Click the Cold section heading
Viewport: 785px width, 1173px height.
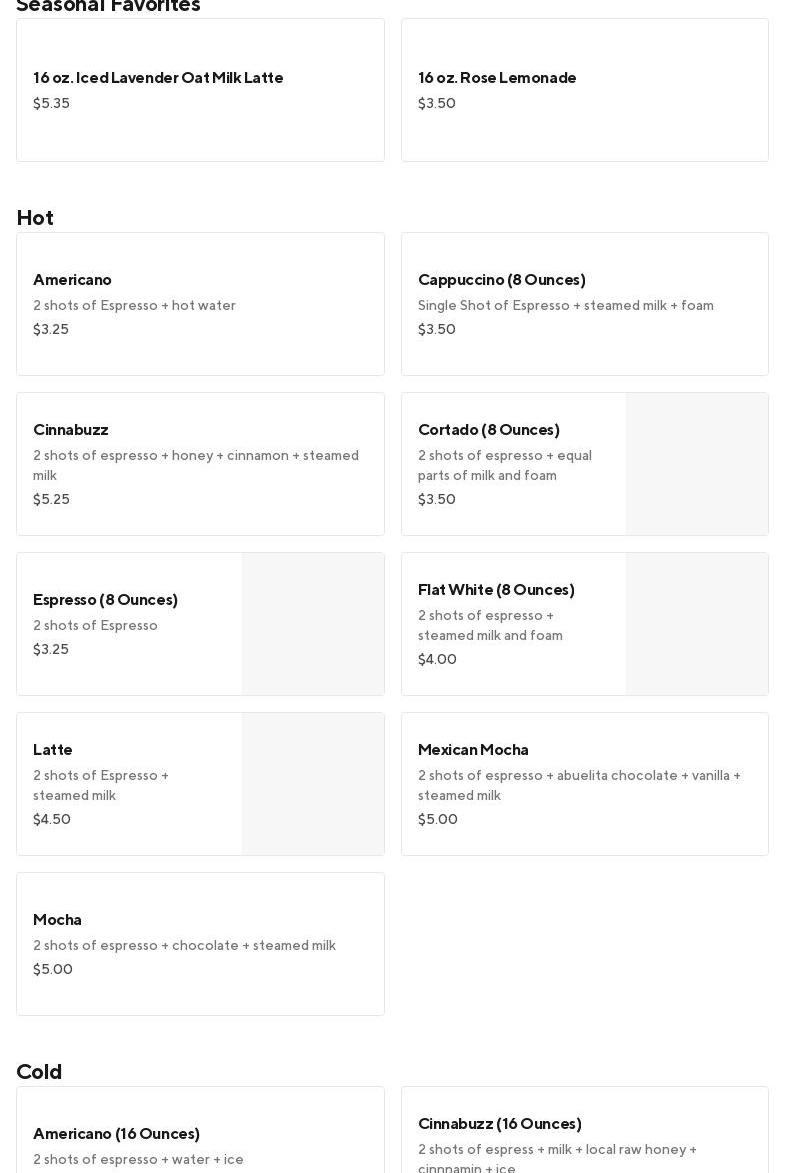pyautogui.click(x=39, y=1072)
